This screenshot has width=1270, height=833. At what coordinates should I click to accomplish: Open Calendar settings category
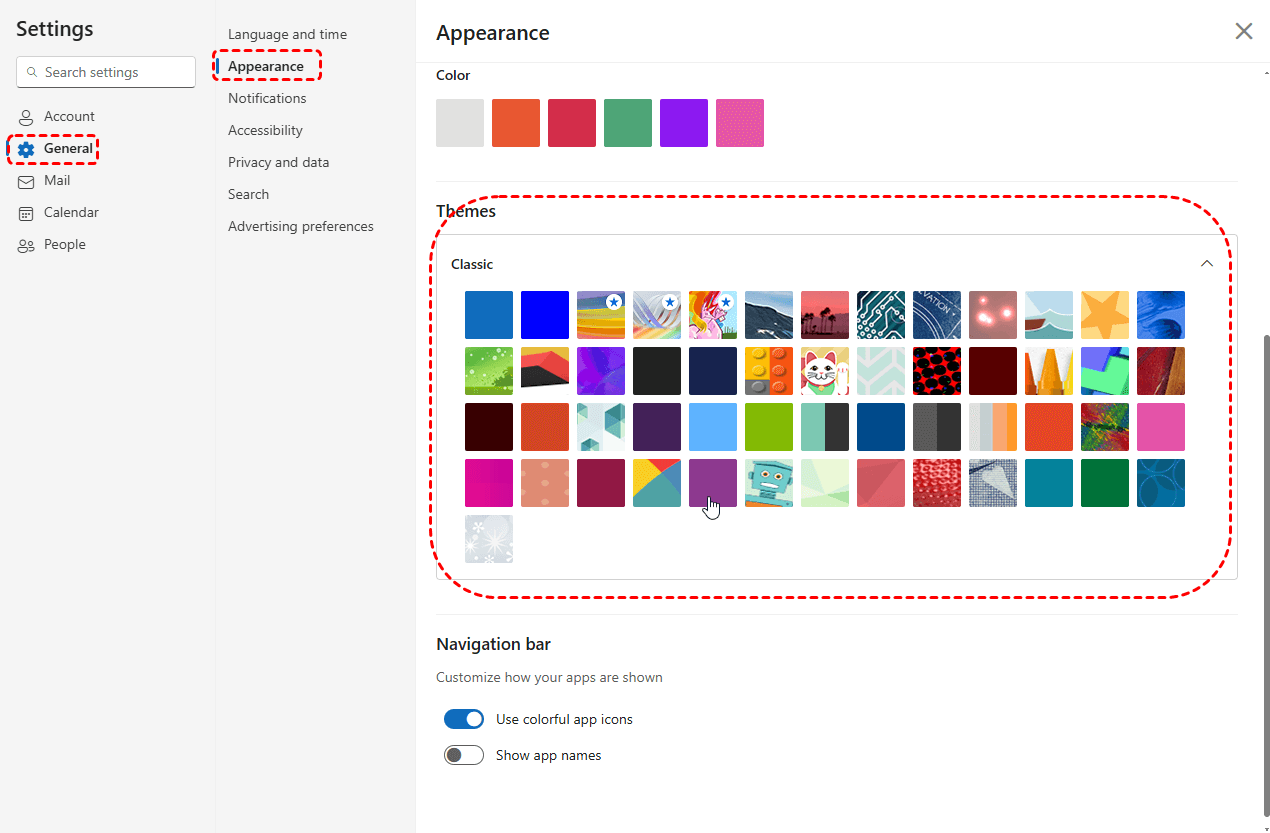click(x=70, y=213)
